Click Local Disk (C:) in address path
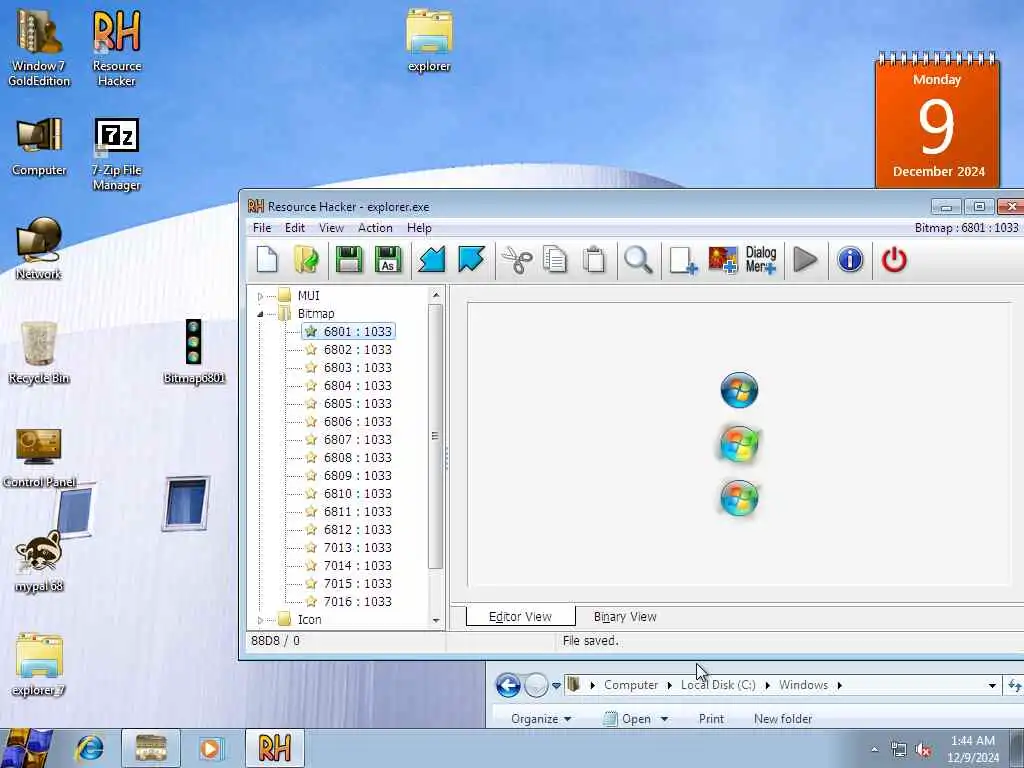Viewport: 1024px width, 768px height. point(718,685)
